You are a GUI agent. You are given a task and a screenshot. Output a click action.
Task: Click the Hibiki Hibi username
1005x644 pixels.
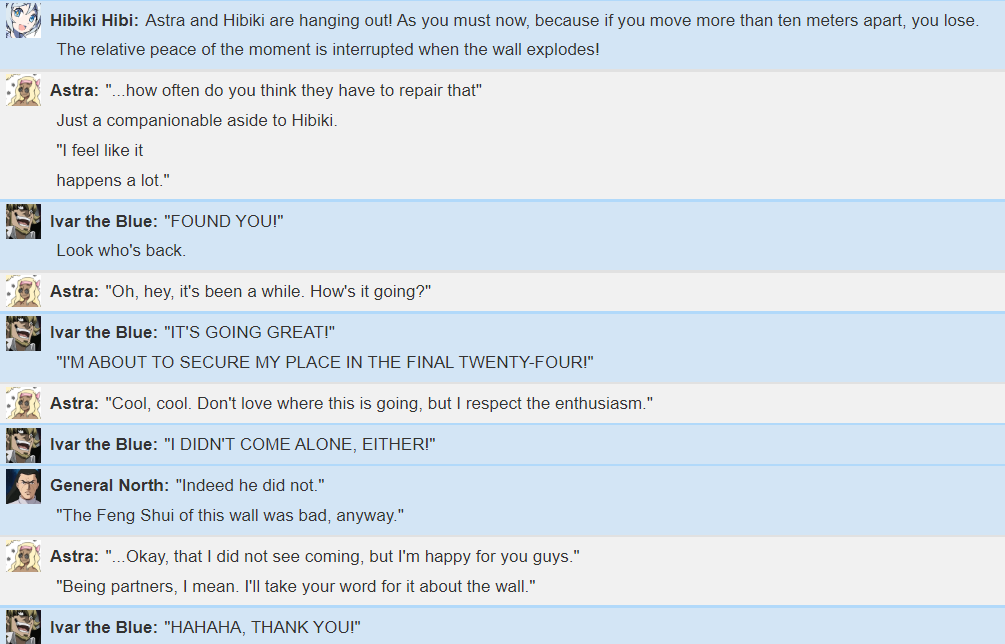[x=94, y=21]
